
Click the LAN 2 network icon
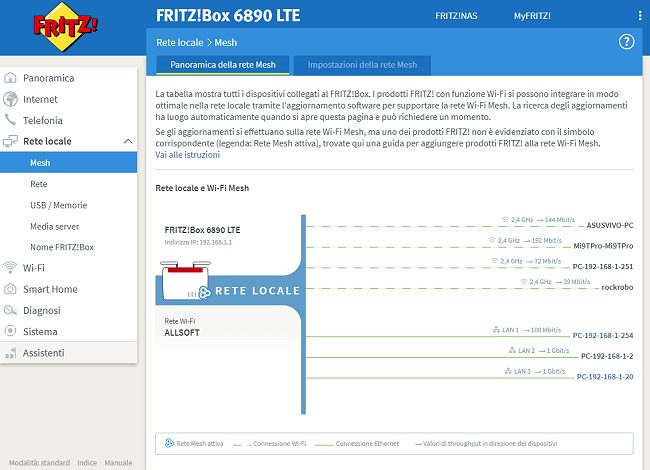pos(512,351)
